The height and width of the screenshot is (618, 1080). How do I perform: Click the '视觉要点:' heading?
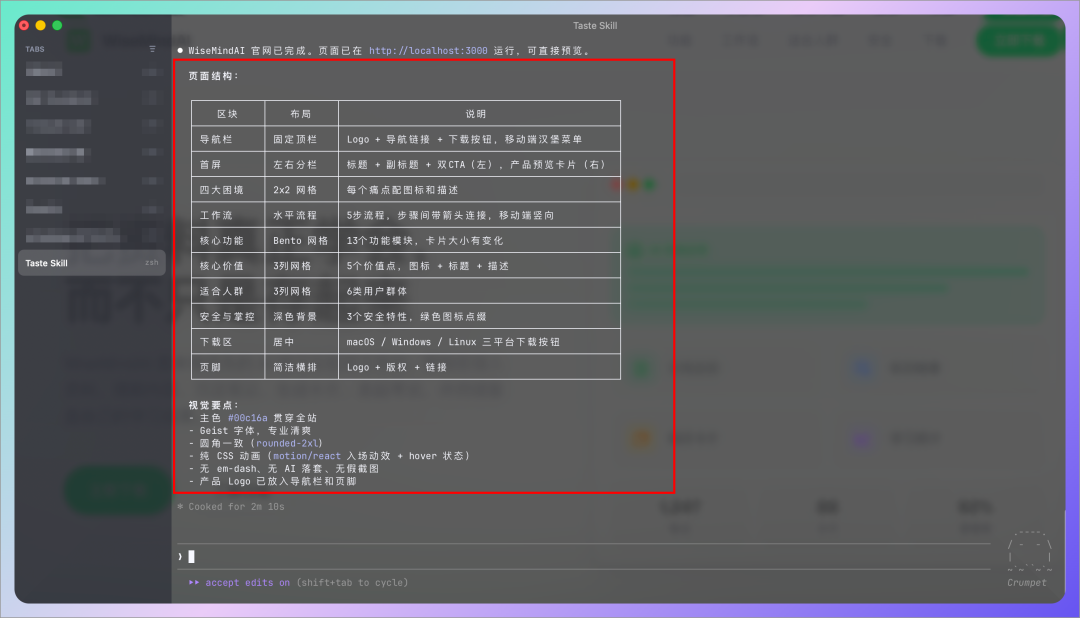tap(214, 405)
